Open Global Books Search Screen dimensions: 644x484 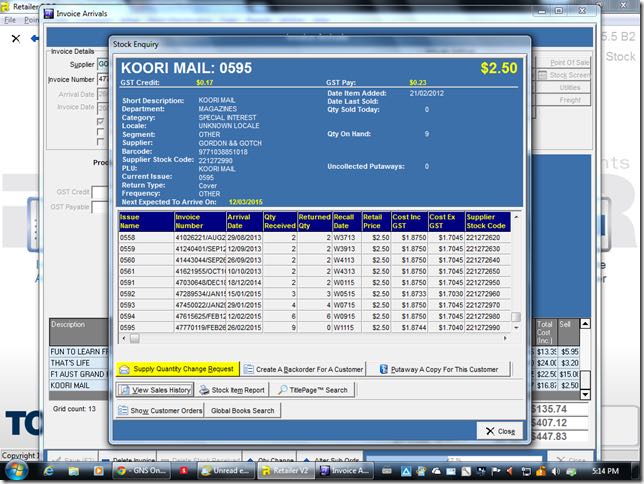click(x=241, y=411)
